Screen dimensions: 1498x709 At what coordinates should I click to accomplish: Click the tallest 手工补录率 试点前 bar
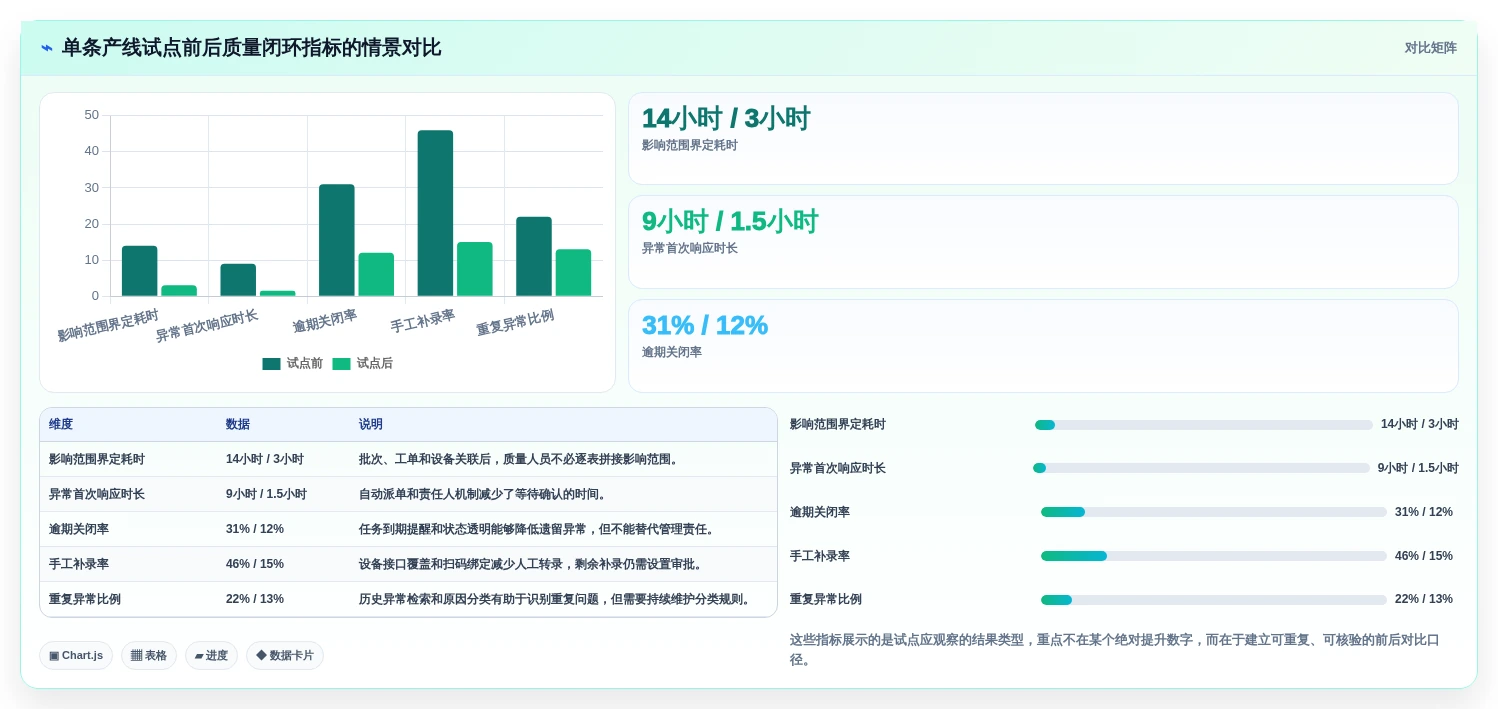coord(435,213)
